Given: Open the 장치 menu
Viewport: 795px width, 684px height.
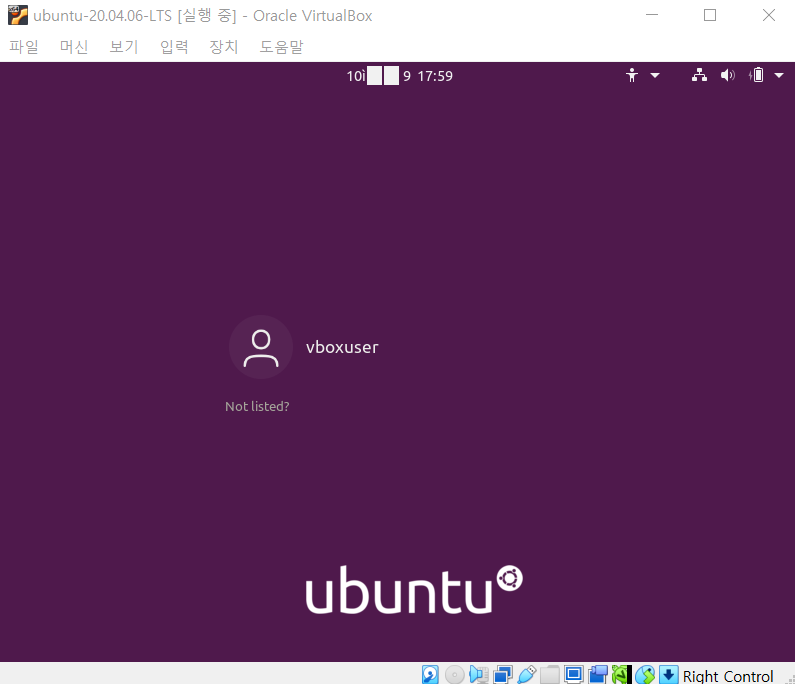Looking at the screenshot, I should click(224, 47).
